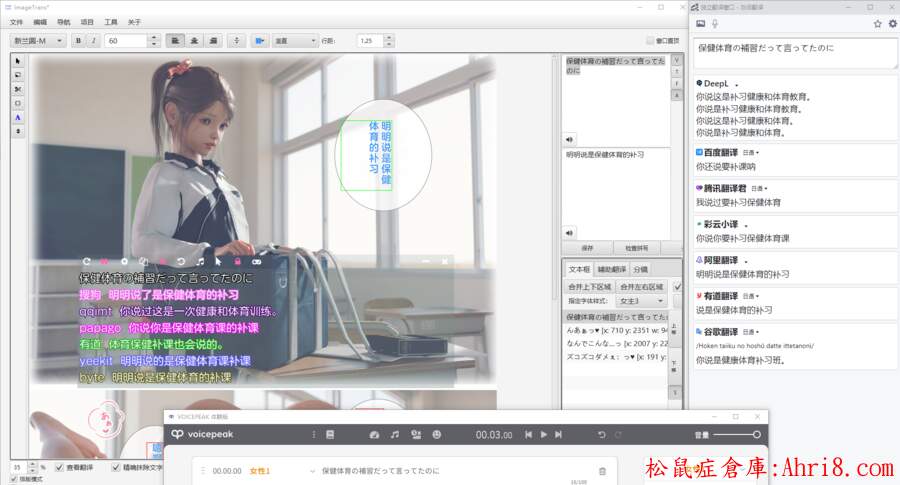Open the 新兰圆-M font dropdown

click(x=39, y=41)
